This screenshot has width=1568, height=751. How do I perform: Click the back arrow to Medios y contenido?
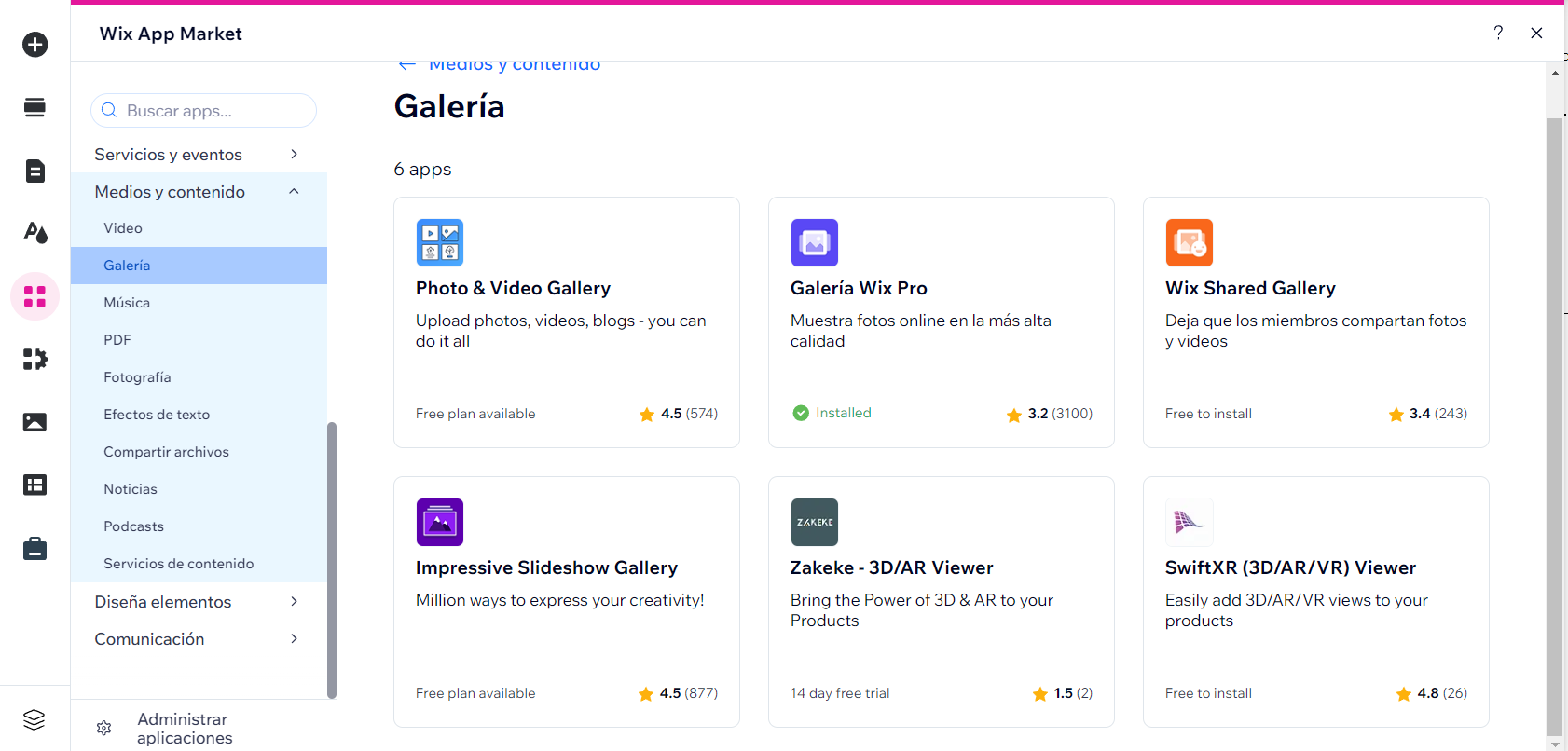pyautogui.click(x=406, y=65)
